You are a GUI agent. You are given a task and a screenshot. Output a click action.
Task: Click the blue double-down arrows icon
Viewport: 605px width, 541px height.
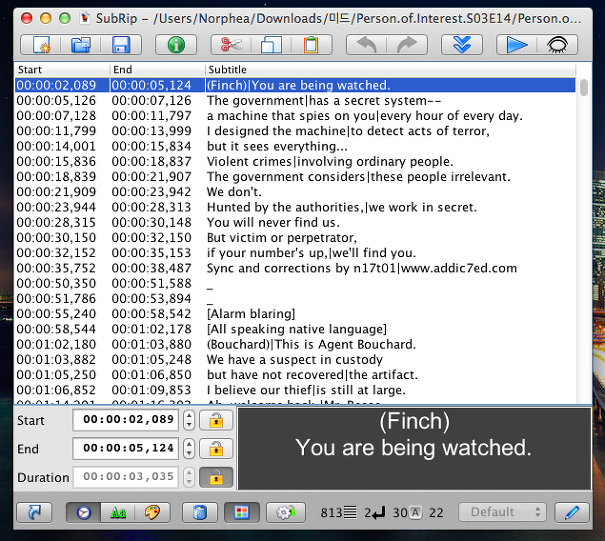(x=462, y=44)
